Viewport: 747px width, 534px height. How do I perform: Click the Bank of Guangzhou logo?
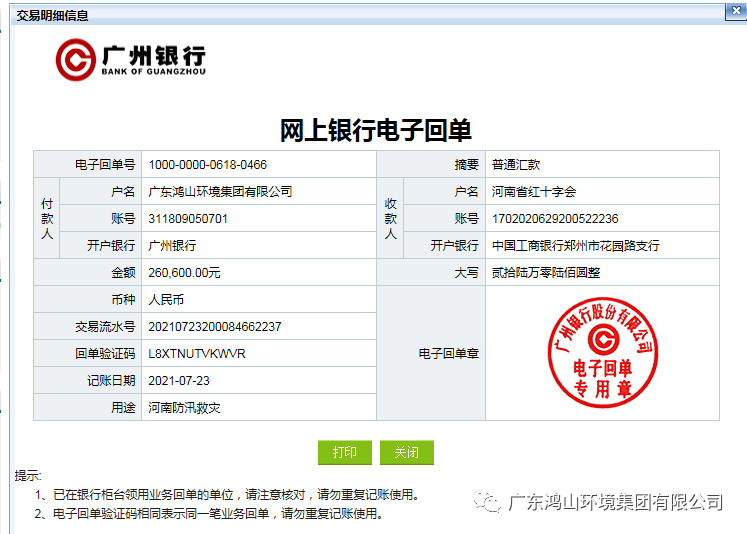click(x=131, y=60)
